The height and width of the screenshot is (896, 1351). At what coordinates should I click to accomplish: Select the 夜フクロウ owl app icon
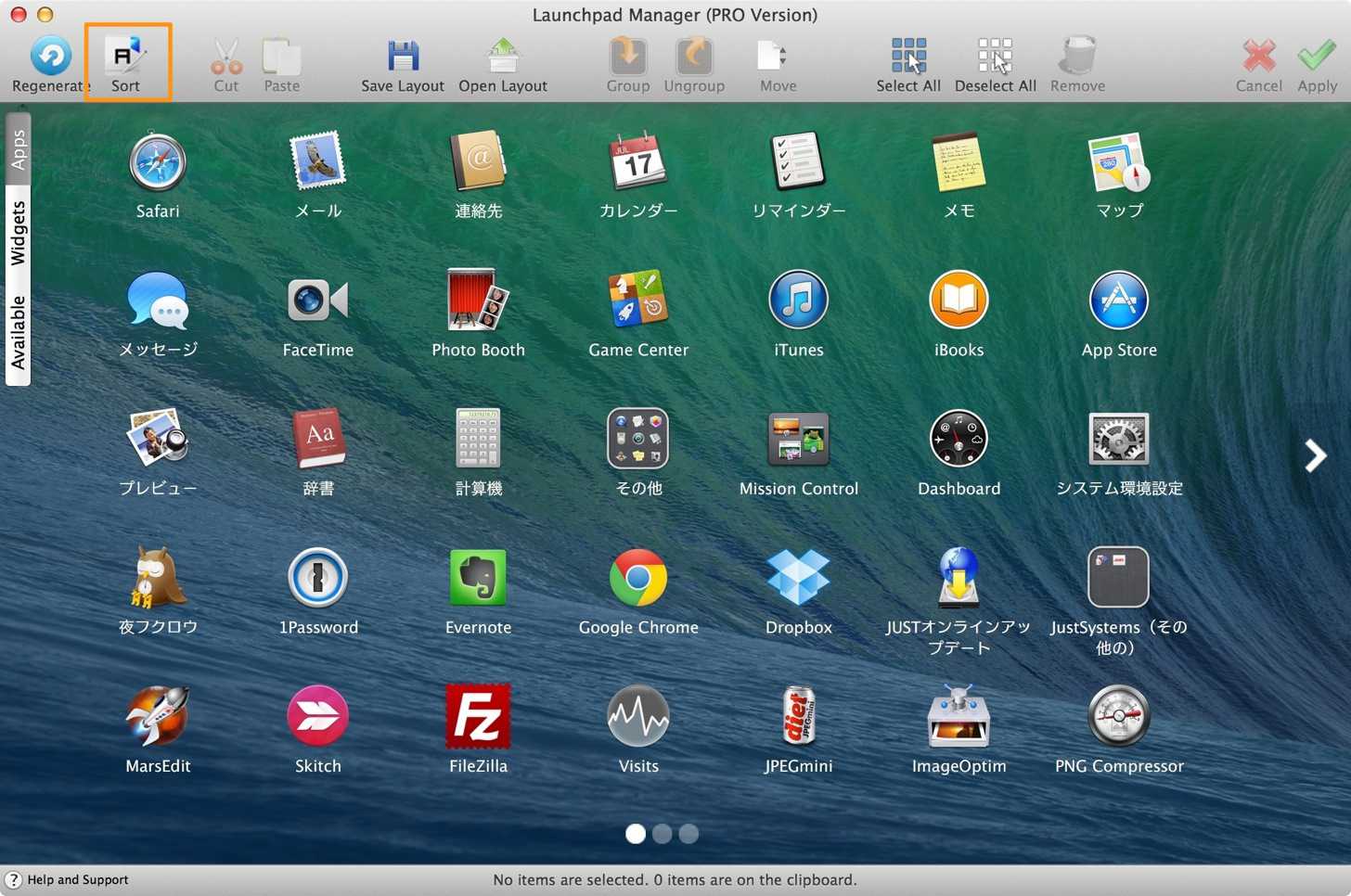pyautogui.click(x=158, y=577)
